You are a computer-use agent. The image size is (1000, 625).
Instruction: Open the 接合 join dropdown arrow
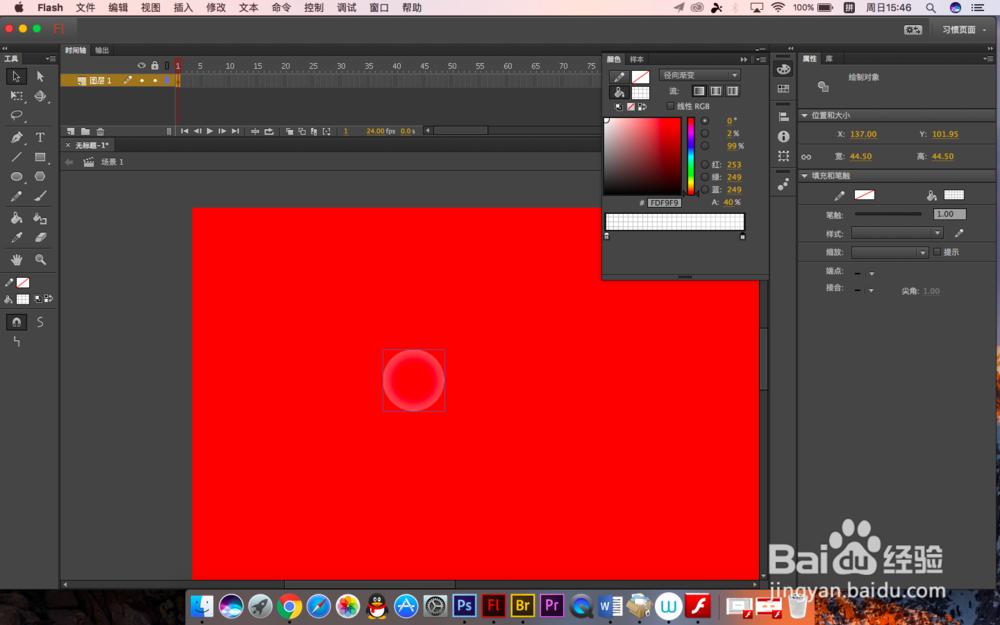point(871,291)
